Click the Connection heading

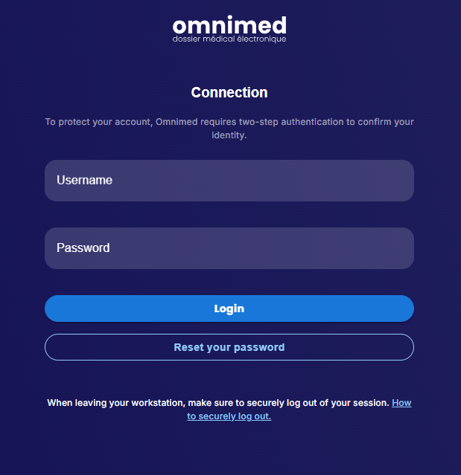coord(229,92)
